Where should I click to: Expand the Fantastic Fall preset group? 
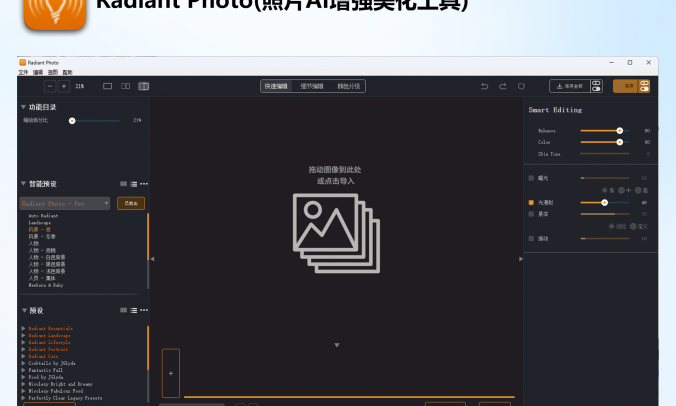[x=23, y=370]
